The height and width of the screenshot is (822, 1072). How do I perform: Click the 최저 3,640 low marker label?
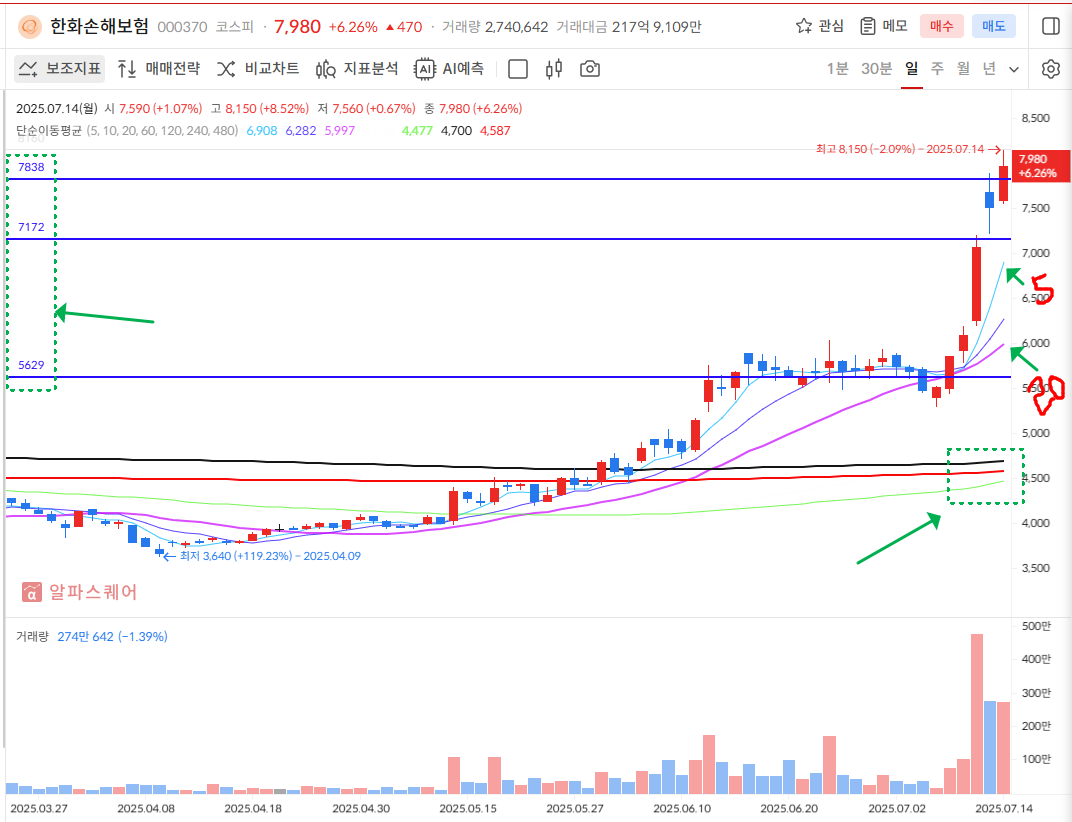tap(262, 556)
